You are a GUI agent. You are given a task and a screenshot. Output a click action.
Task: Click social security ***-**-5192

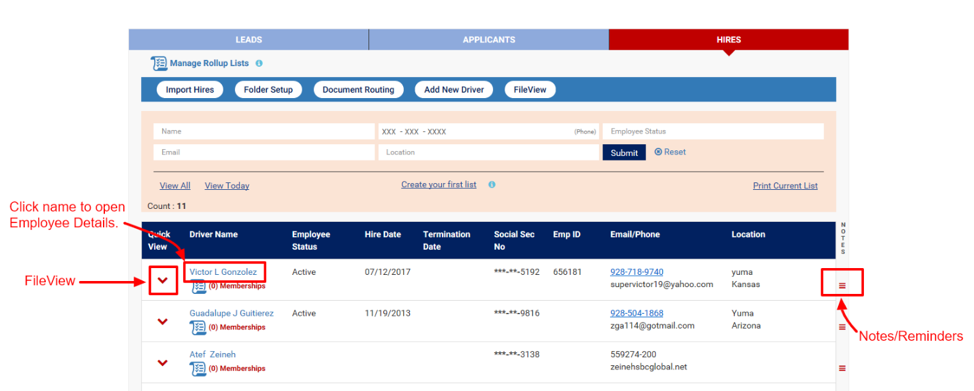(517, 272)
